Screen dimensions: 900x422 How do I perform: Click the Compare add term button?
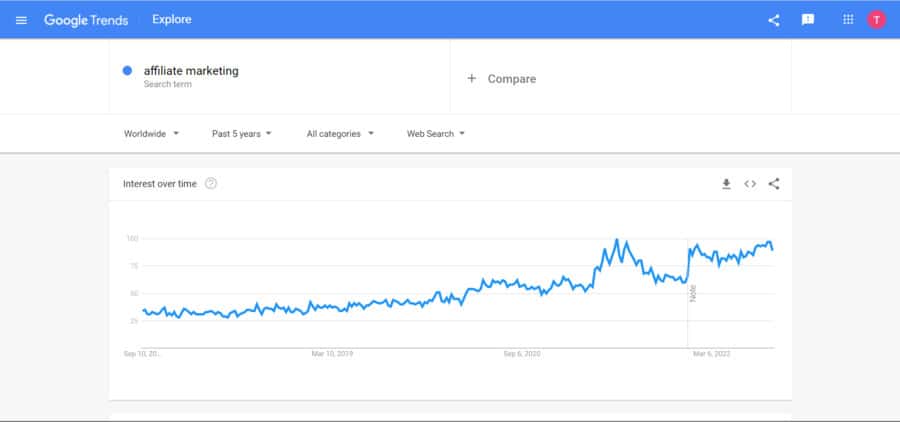[502, 79]
